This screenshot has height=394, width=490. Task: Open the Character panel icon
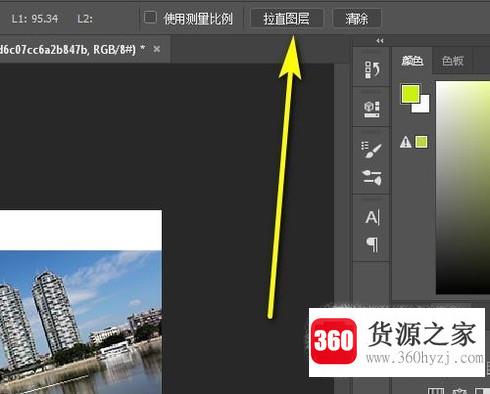tap(372, 218)
